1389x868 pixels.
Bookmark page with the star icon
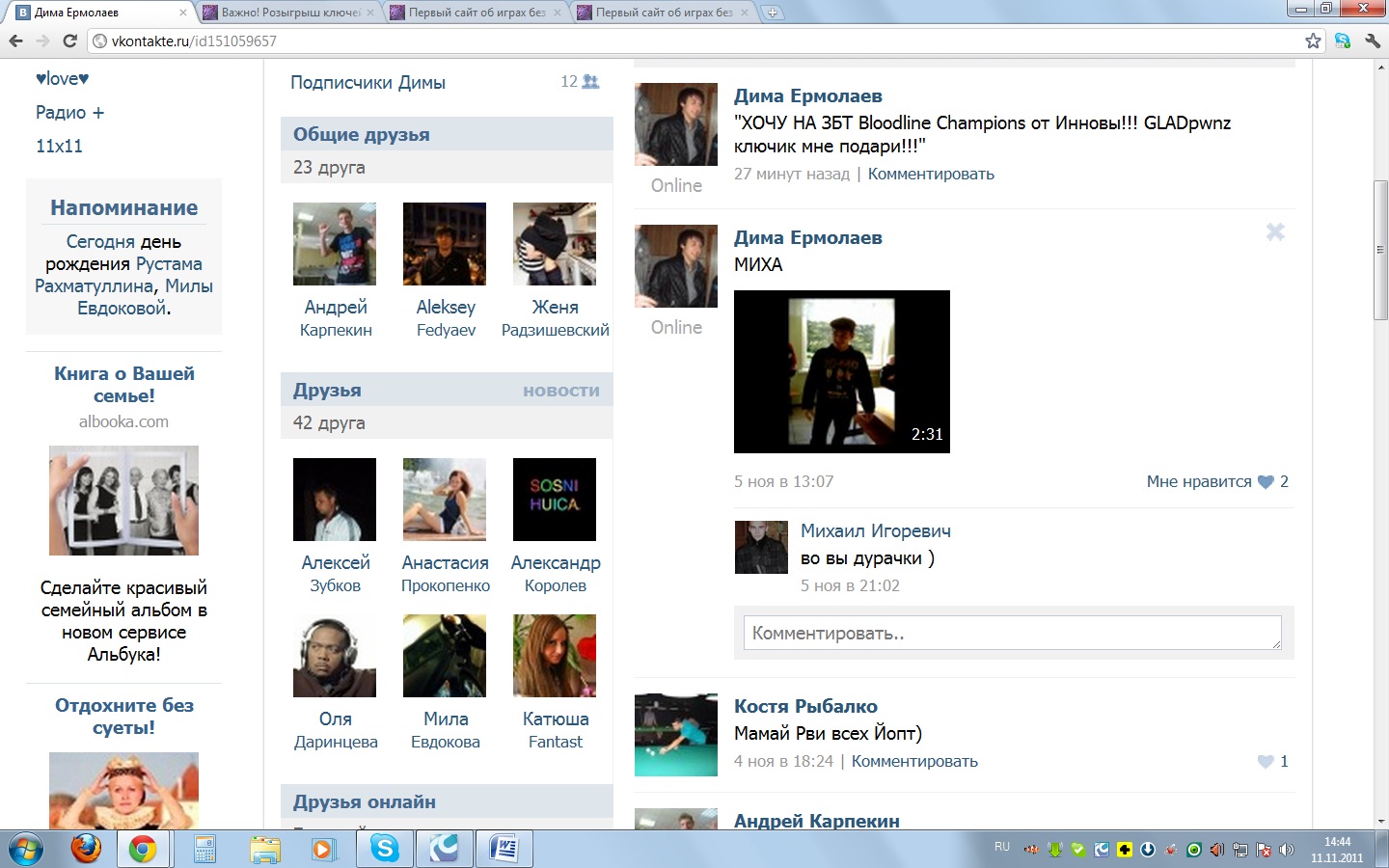coord(1313,41)
